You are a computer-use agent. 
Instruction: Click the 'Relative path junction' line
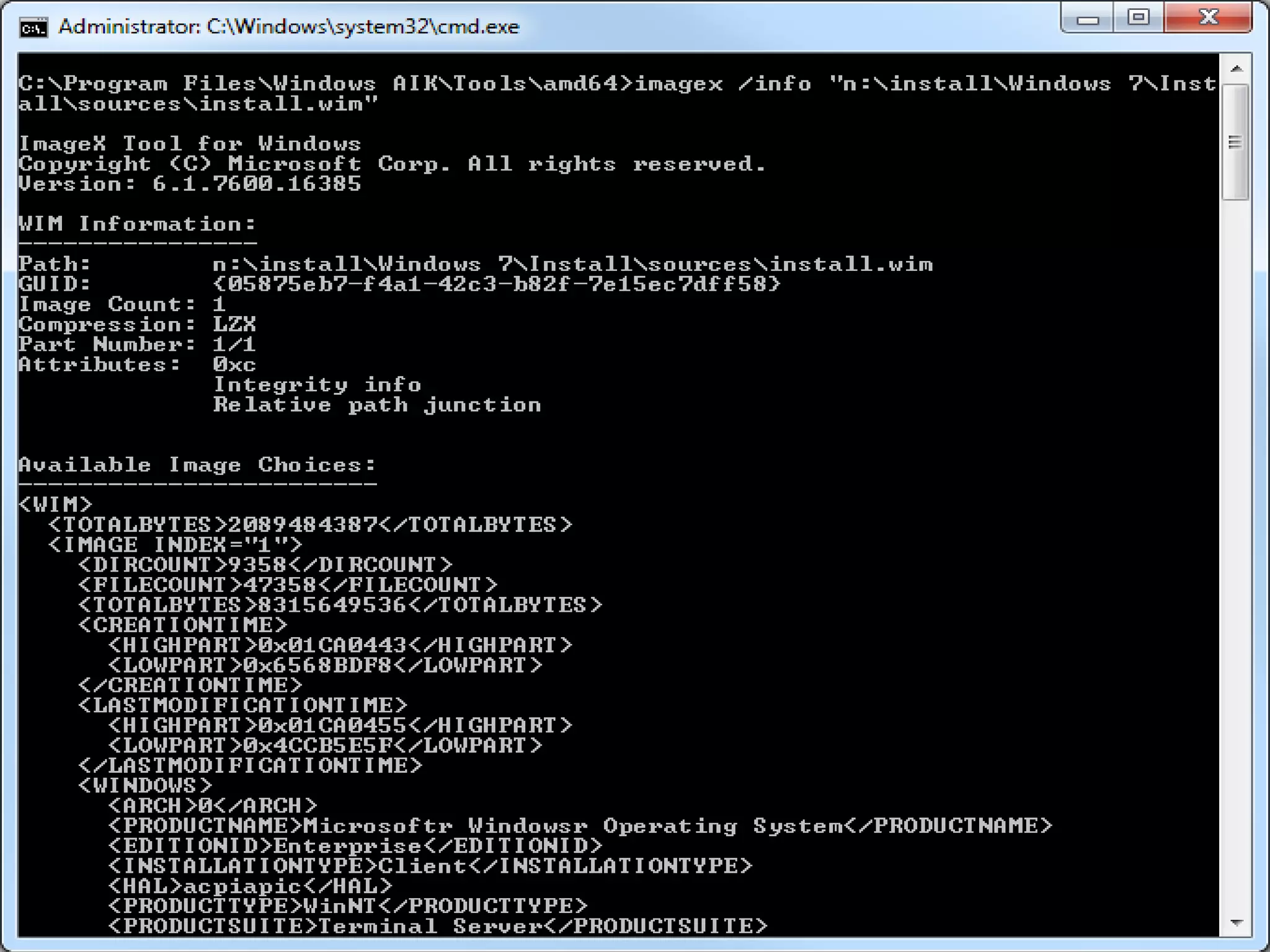point(377,405)
